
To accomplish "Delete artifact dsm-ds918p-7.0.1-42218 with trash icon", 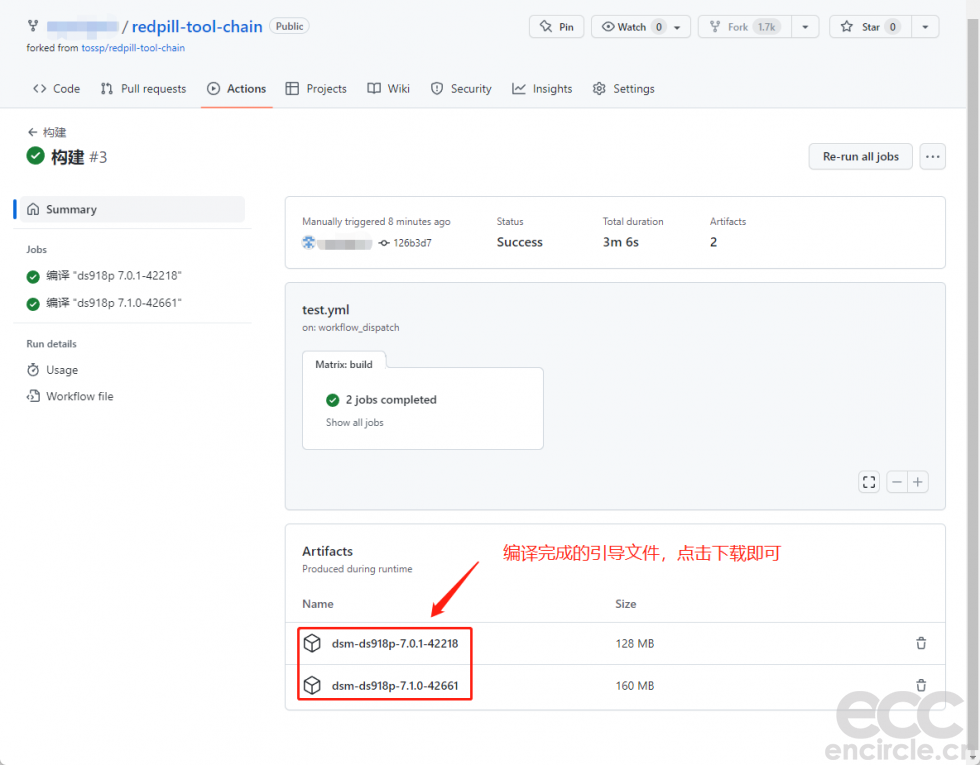I will click(921, 643).
